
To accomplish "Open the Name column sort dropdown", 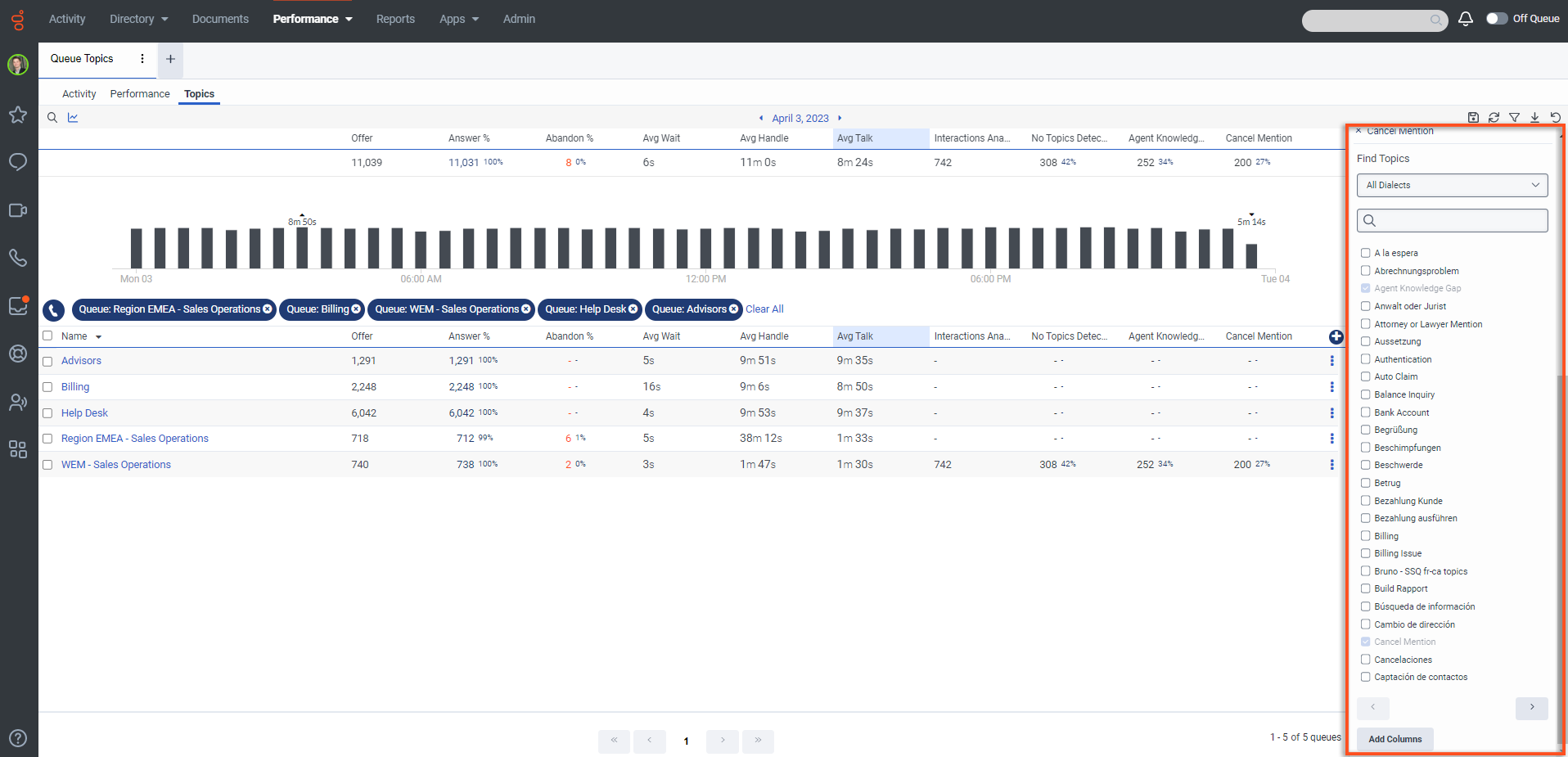I will pos(98,336).
